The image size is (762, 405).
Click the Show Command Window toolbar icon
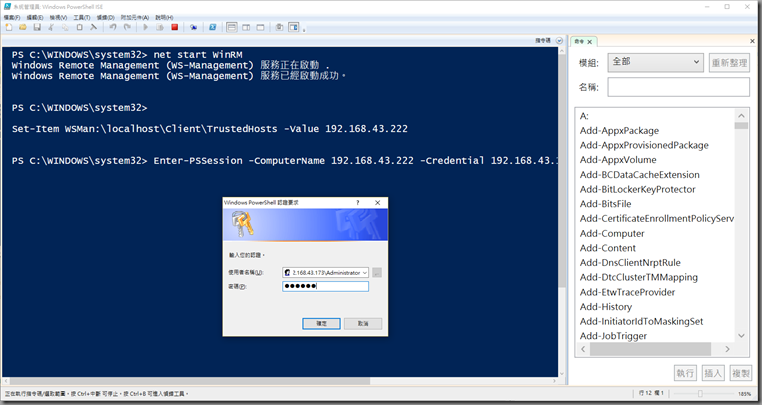coord(279,27)
